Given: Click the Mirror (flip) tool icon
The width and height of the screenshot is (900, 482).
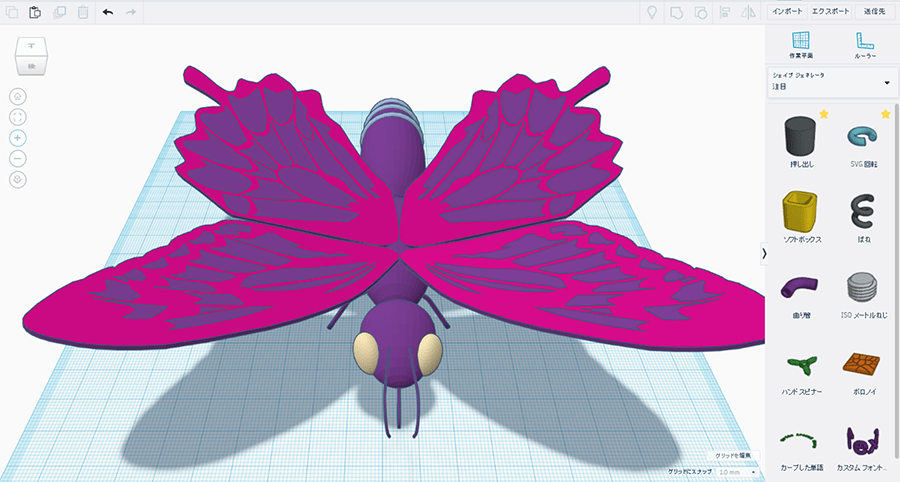Looking at the screenshot, I should click(x=748, y=12).
